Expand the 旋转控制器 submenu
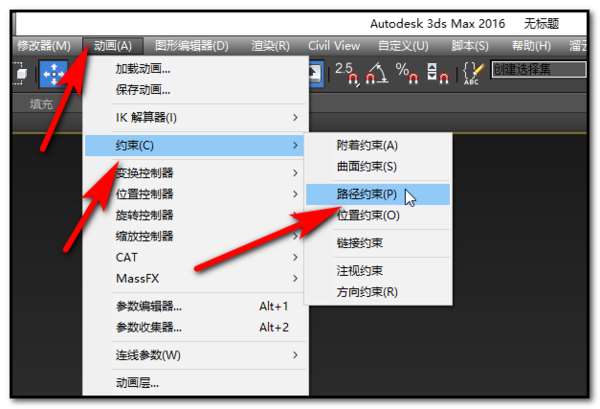The width and height of the screenshot is (600, 409). click(195, 215)
